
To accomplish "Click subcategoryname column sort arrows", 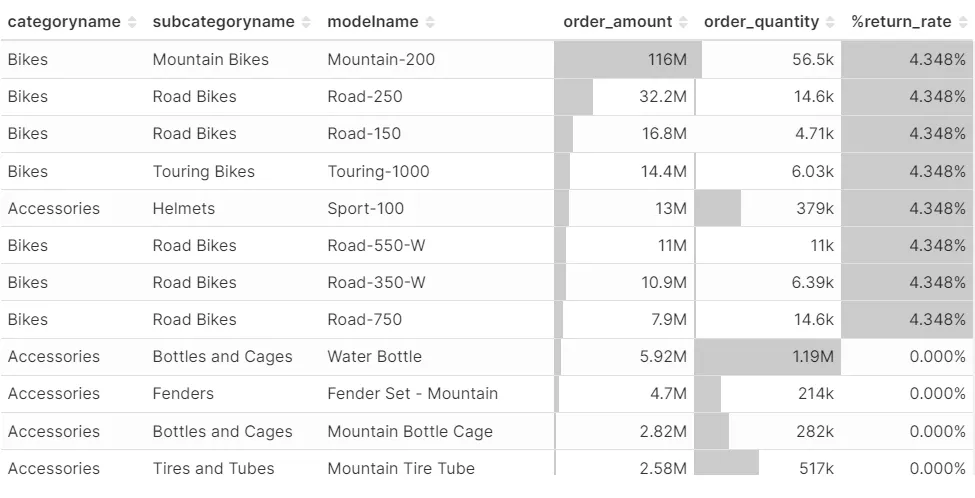I will point(306,22).
